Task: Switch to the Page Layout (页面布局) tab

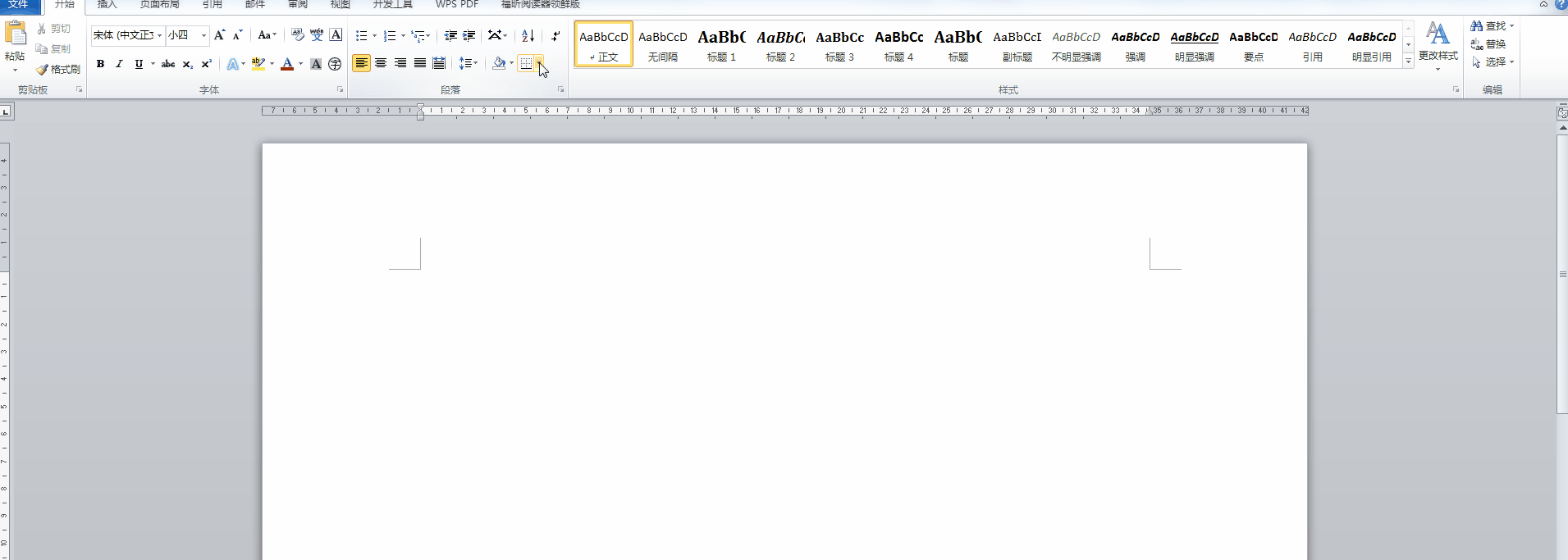Action: 160,5
